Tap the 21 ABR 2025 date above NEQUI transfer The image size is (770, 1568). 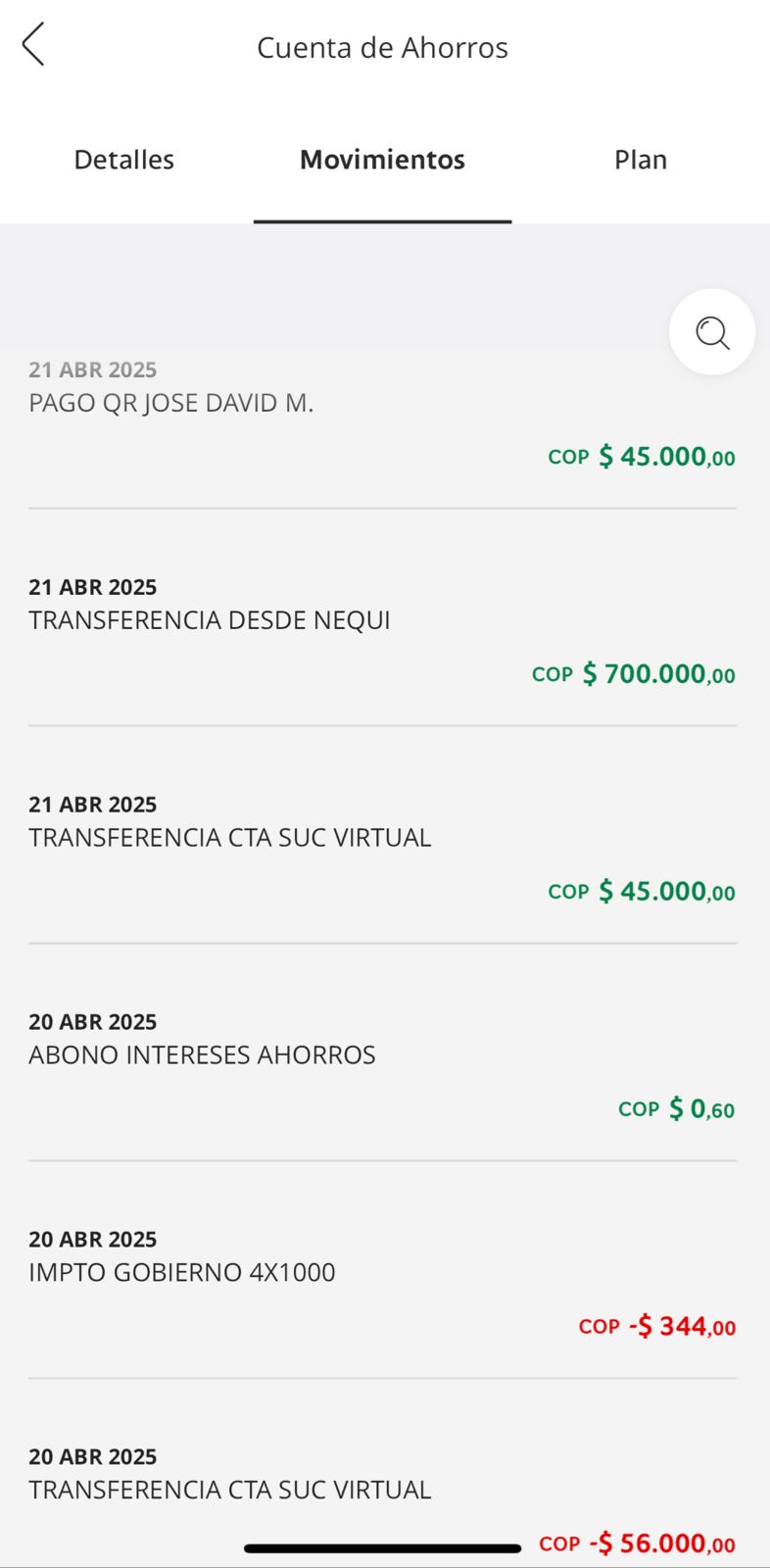[93, 587]
